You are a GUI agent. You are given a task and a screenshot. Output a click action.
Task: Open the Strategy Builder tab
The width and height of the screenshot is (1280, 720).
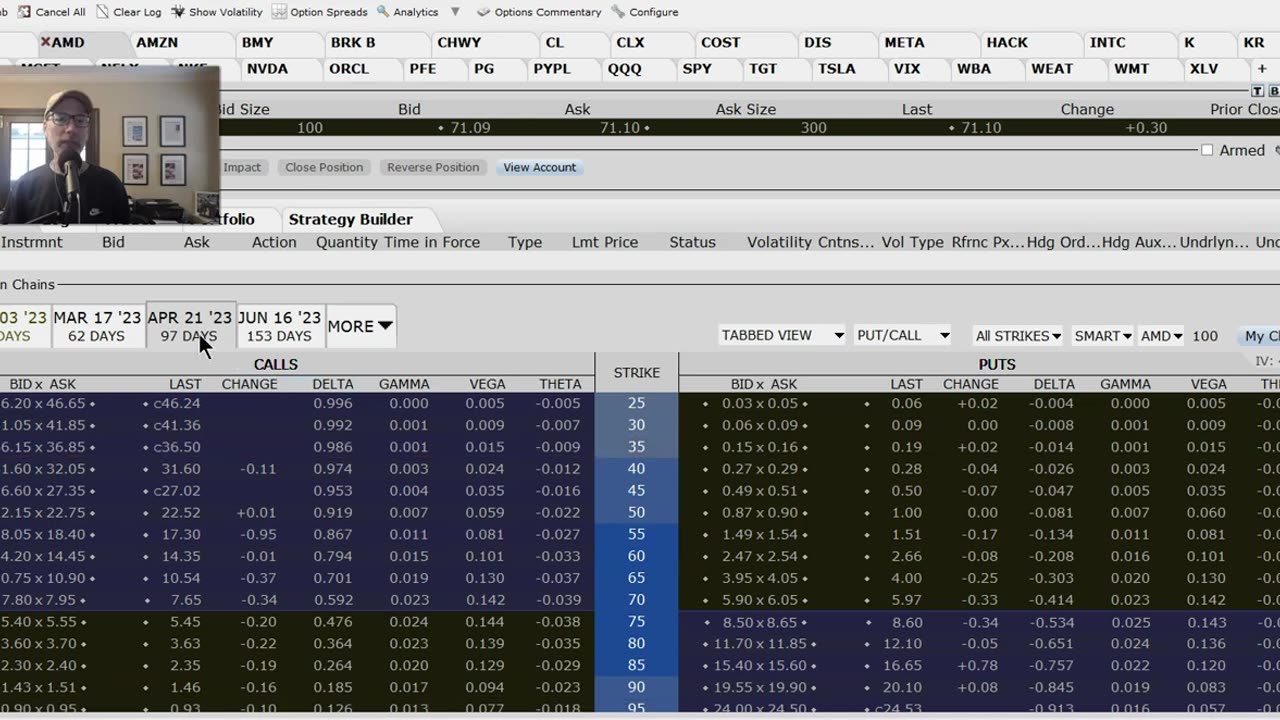(350, 219)
